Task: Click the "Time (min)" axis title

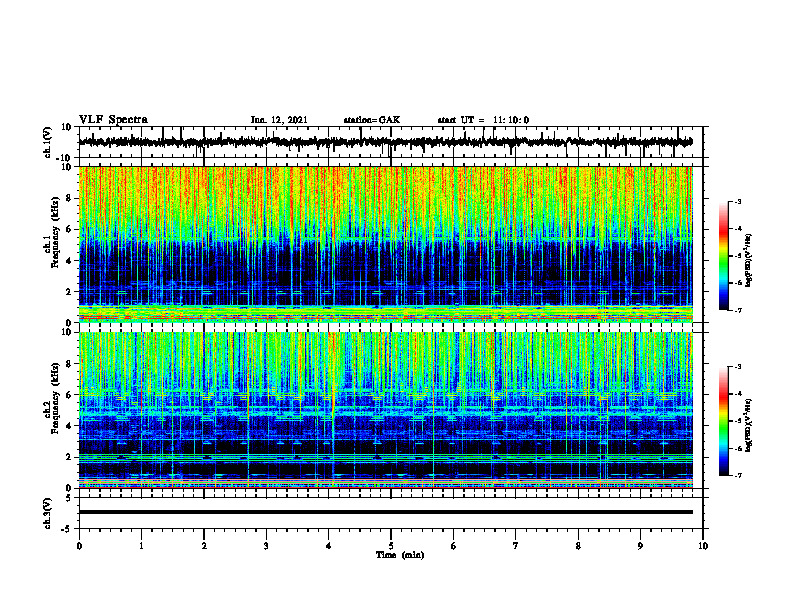Action: click(400, 555)
